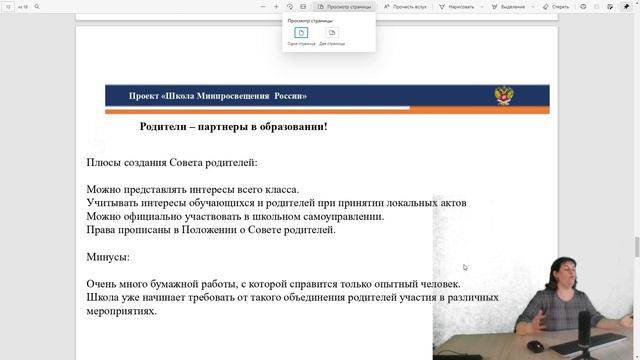This screenshot has width=640, height=360.
Task: Click the save-as icon in toolbar
Action: pos(610,7)
